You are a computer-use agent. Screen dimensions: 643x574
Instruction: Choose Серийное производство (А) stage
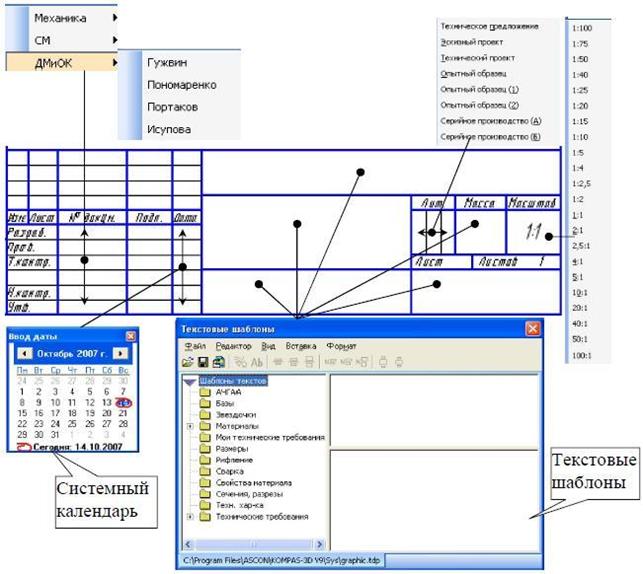point(491,121)
